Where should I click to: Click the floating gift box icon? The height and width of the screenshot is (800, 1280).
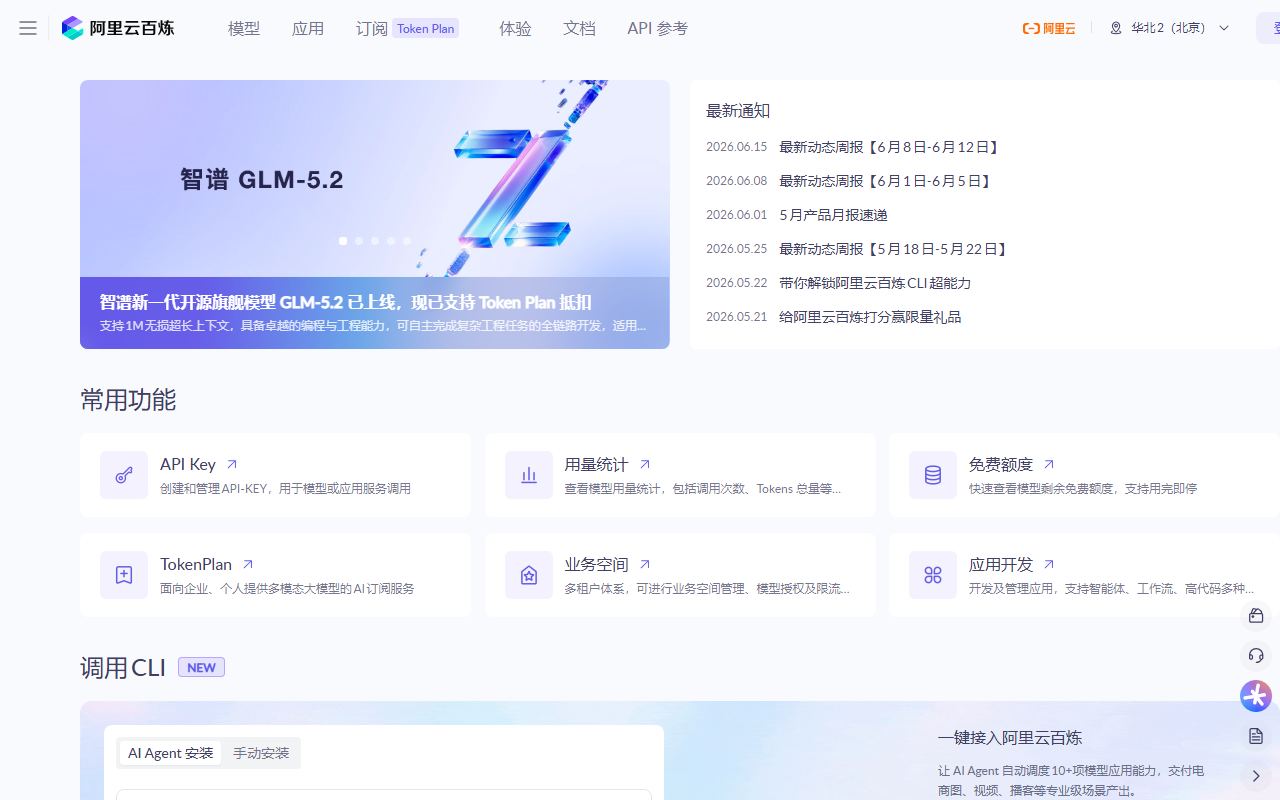tap(1256, 616)
